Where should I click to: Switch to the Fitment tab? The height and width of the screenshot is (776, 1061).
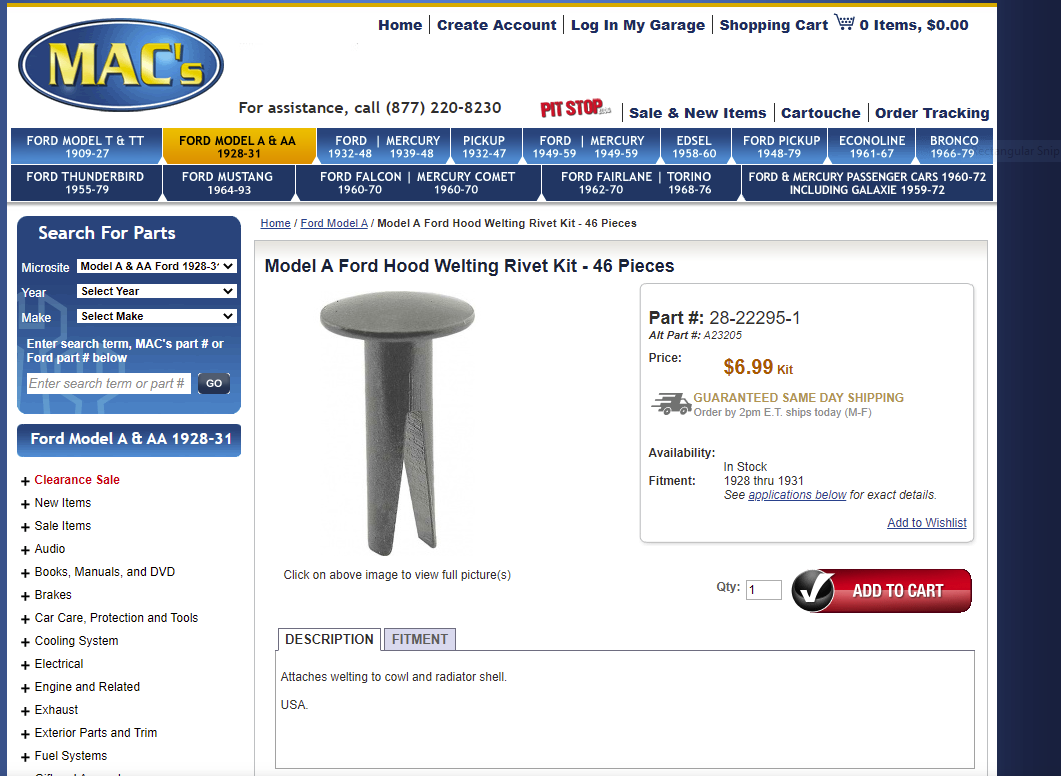pos(420,639)
